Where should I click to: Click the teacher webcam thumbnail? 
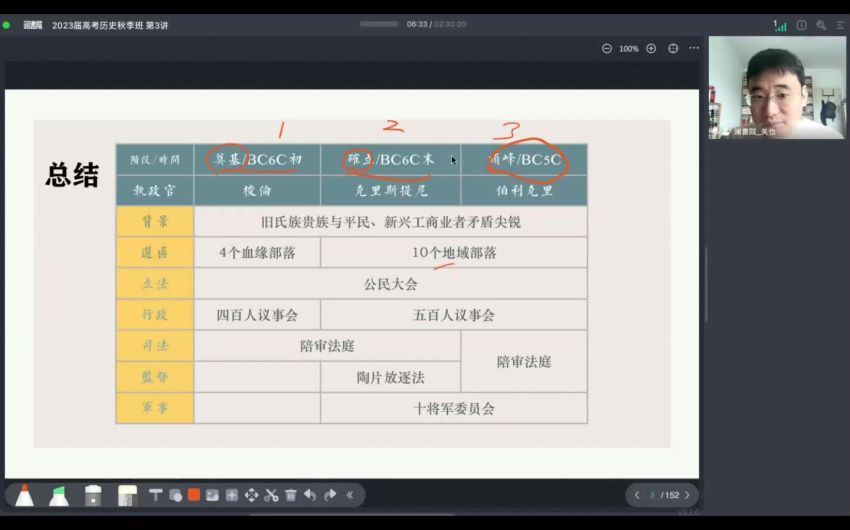(777, 87)
